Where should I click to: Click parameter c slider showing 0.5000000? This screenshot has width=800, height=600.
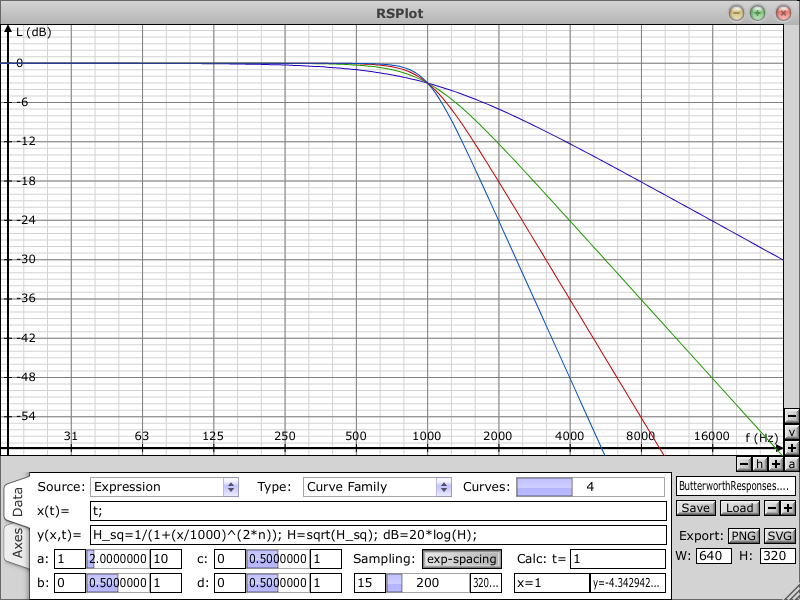278,559
